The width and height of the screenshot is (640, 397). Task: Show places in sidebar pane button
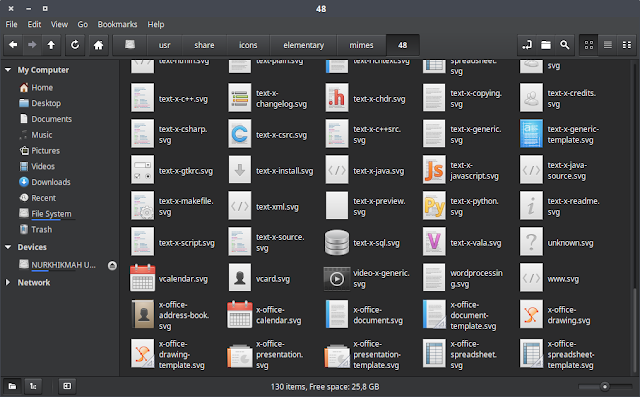13,386
